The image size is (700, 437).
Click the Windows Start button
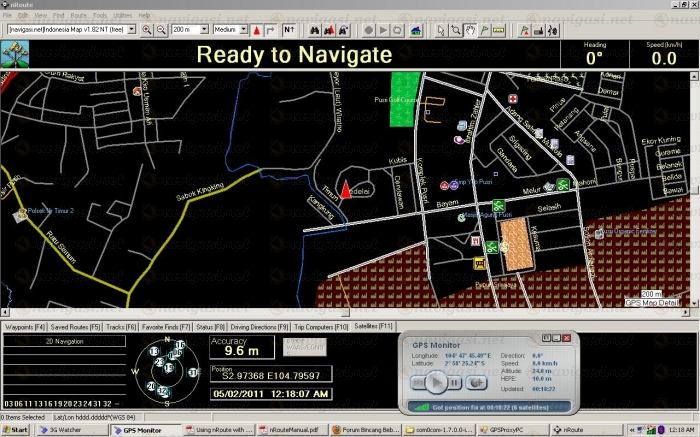click(x=16, y=429)
